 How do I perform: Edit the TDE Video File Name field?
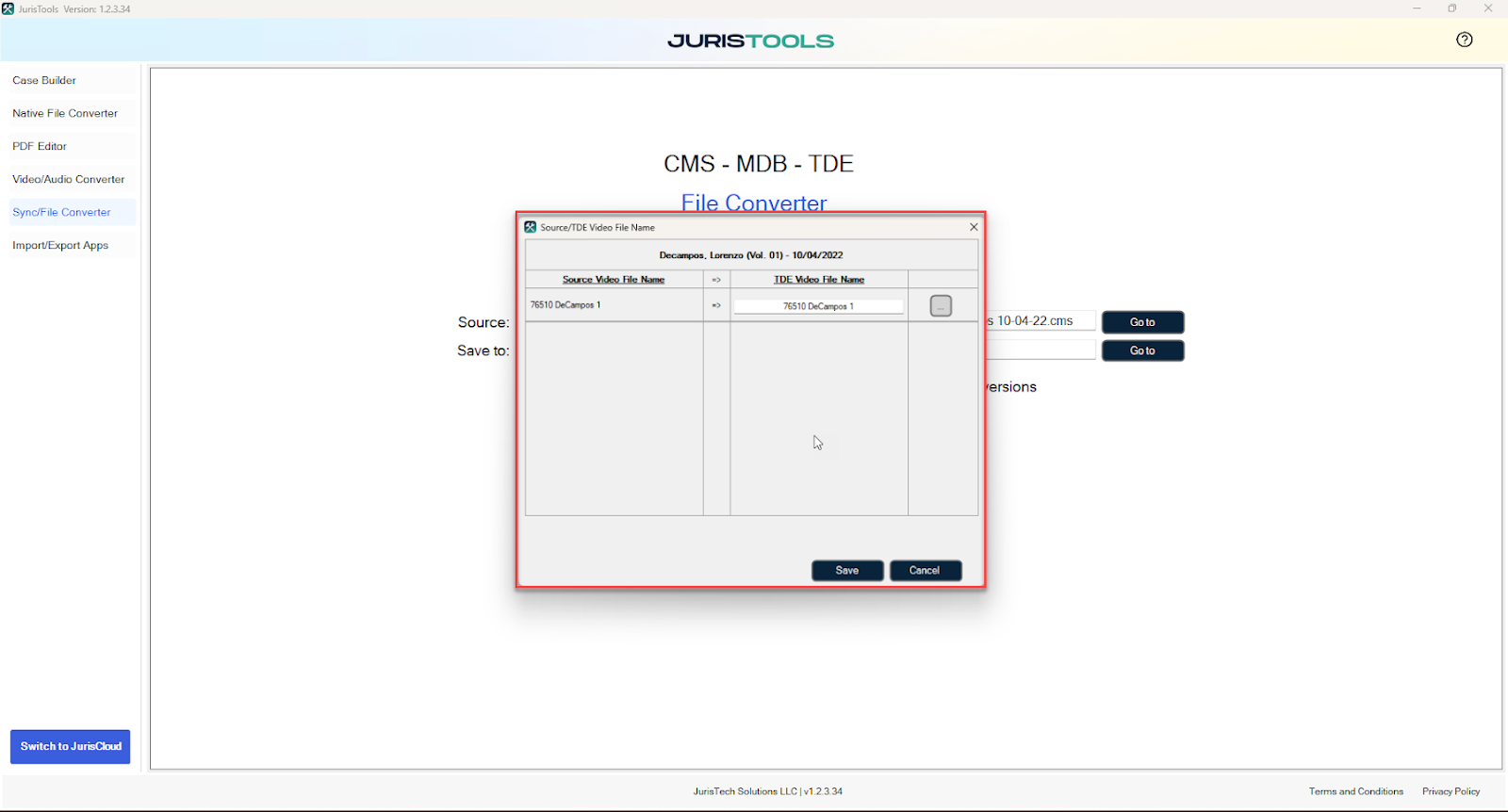point(818,306)
